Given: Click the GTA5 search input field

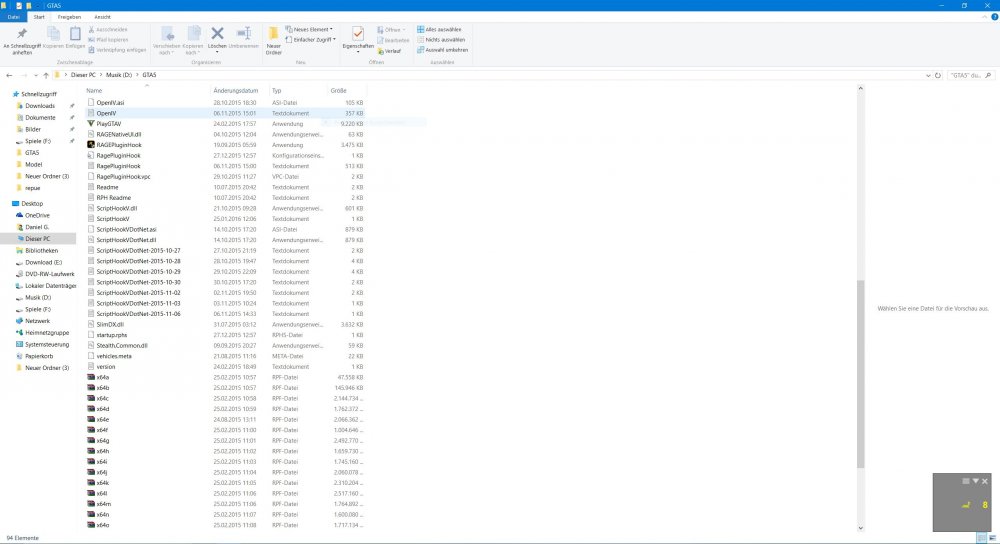Looking at the screenshot, I should (x=965, y=75).
